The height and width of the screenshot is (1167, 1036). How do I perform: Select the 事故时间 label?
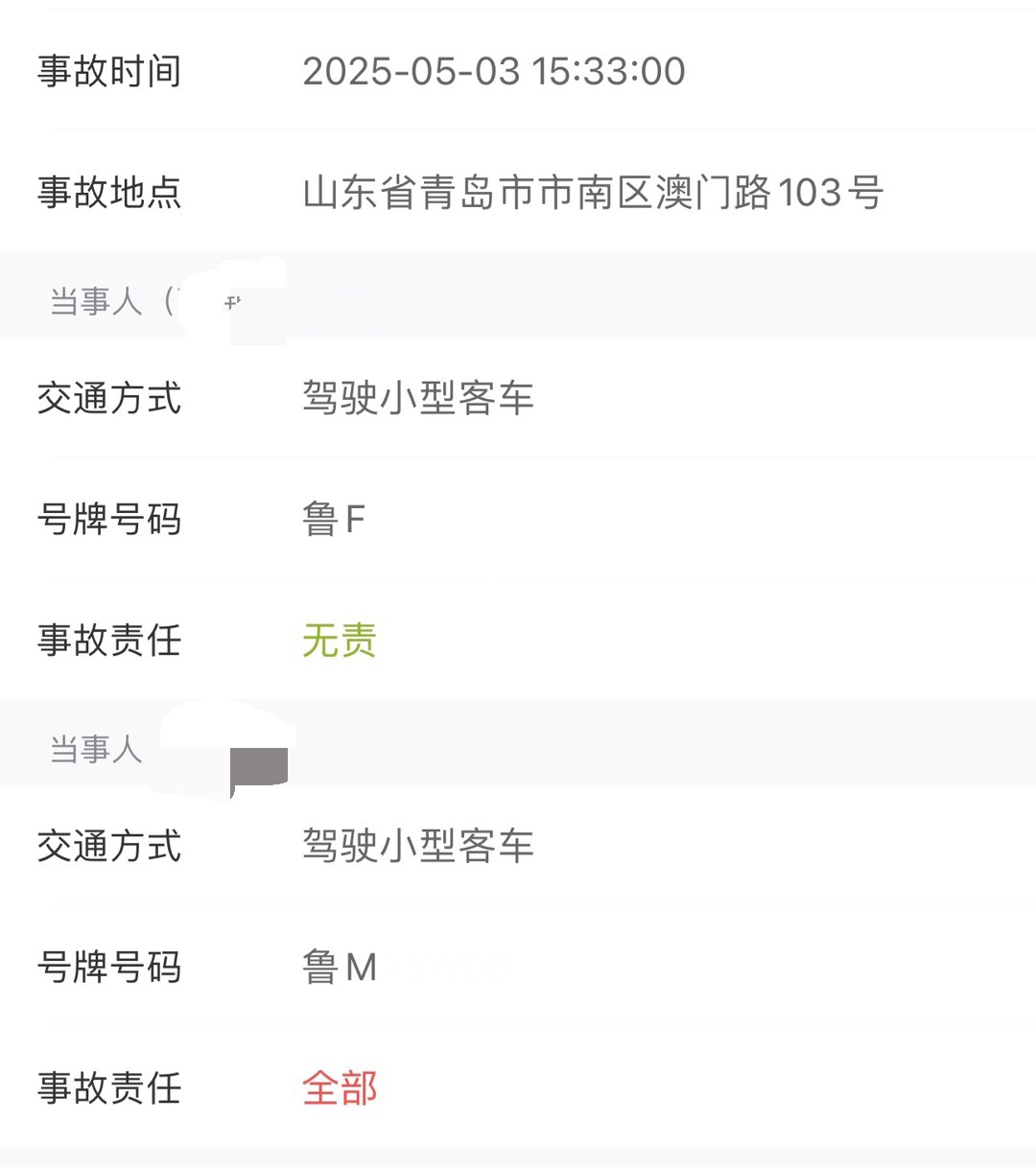pos(109,71)
